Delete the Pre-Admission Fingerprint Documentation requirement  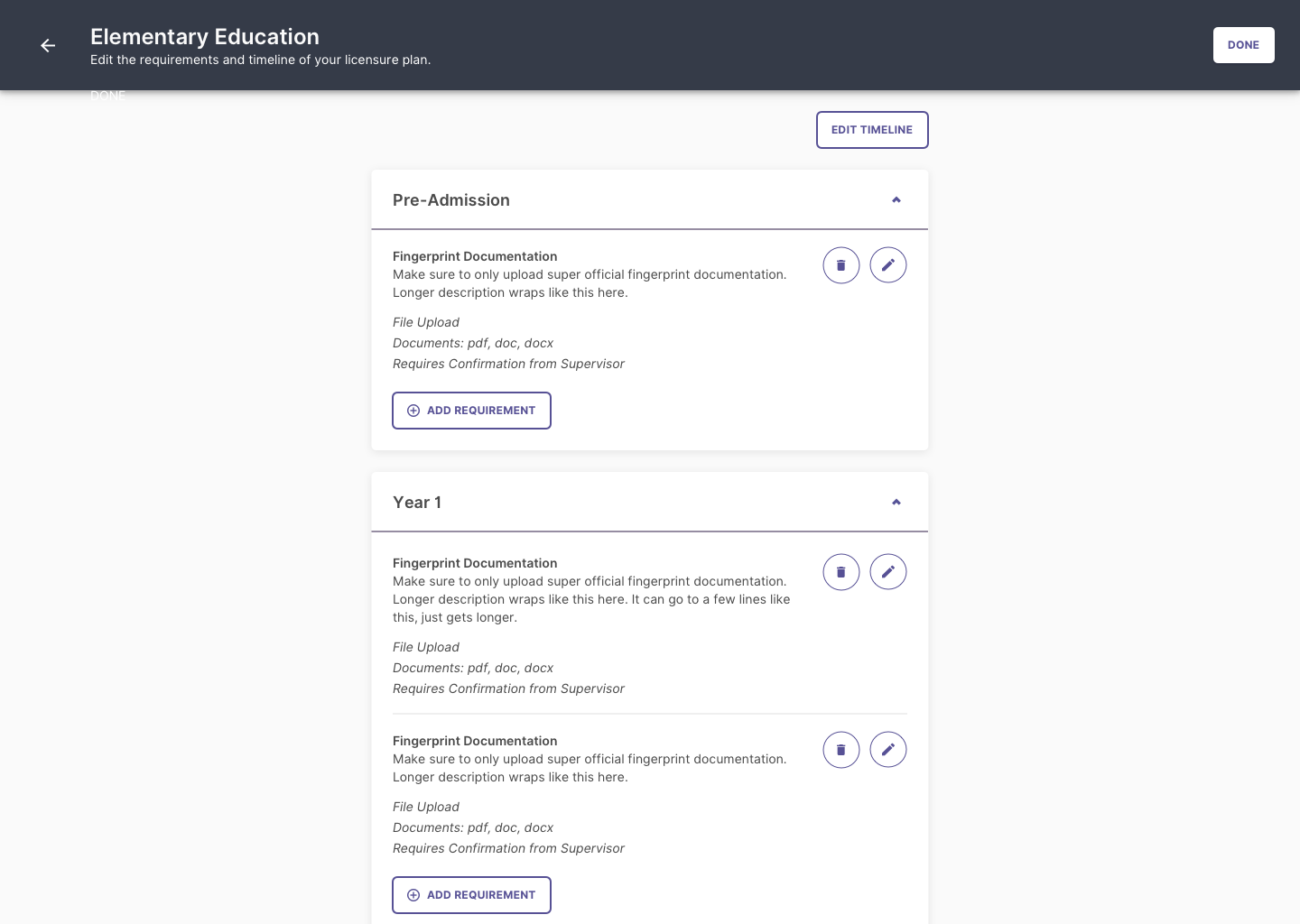point(840,265)
